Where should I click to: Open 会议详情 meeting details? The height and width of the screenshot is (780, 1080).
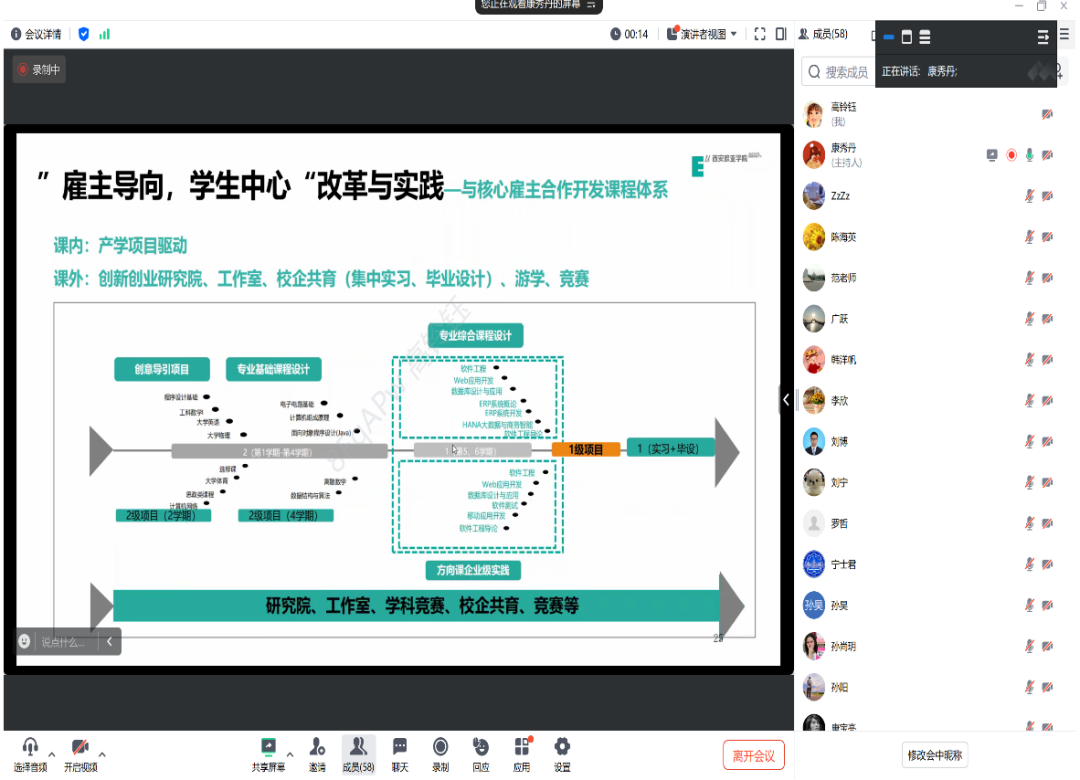tap(36, 34)
